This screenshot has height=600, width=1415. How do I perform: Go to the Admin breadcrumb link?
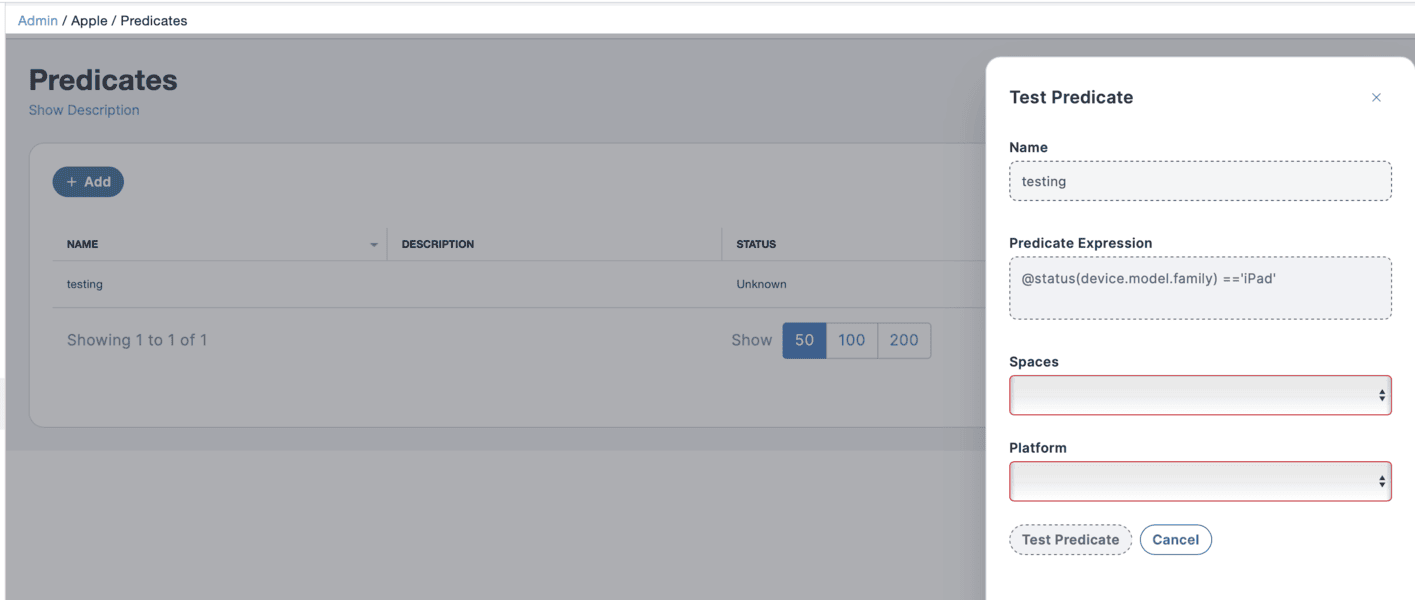[38, 20]
